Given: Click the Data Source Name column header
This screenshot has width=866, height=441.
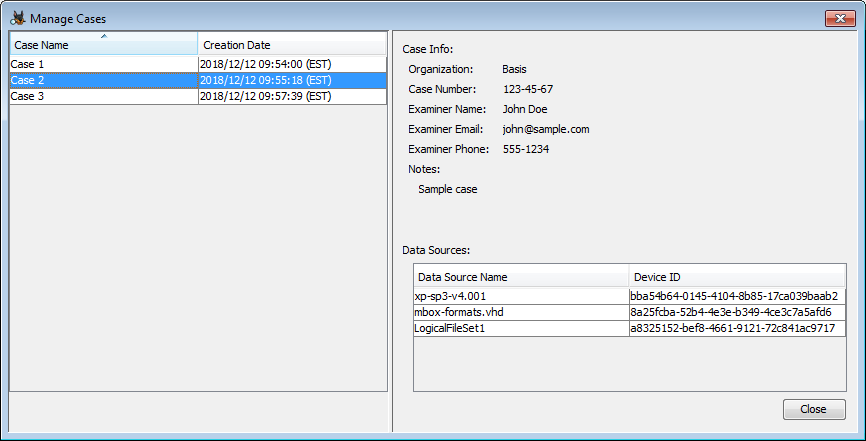Looking at the screenshot, I should [x=520, y=277].
